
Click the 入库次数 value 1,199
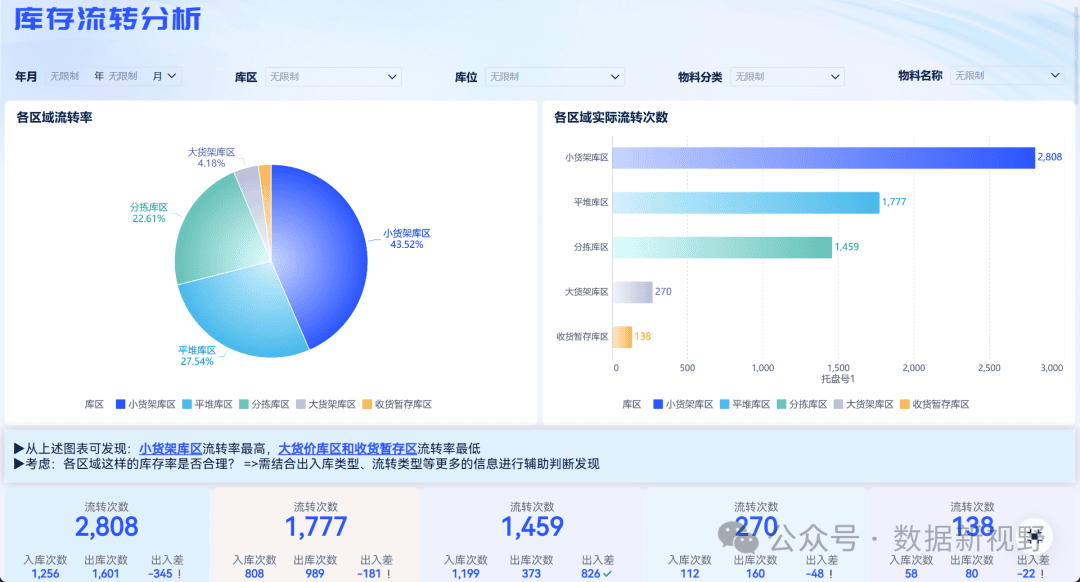[x=466, y=573]
